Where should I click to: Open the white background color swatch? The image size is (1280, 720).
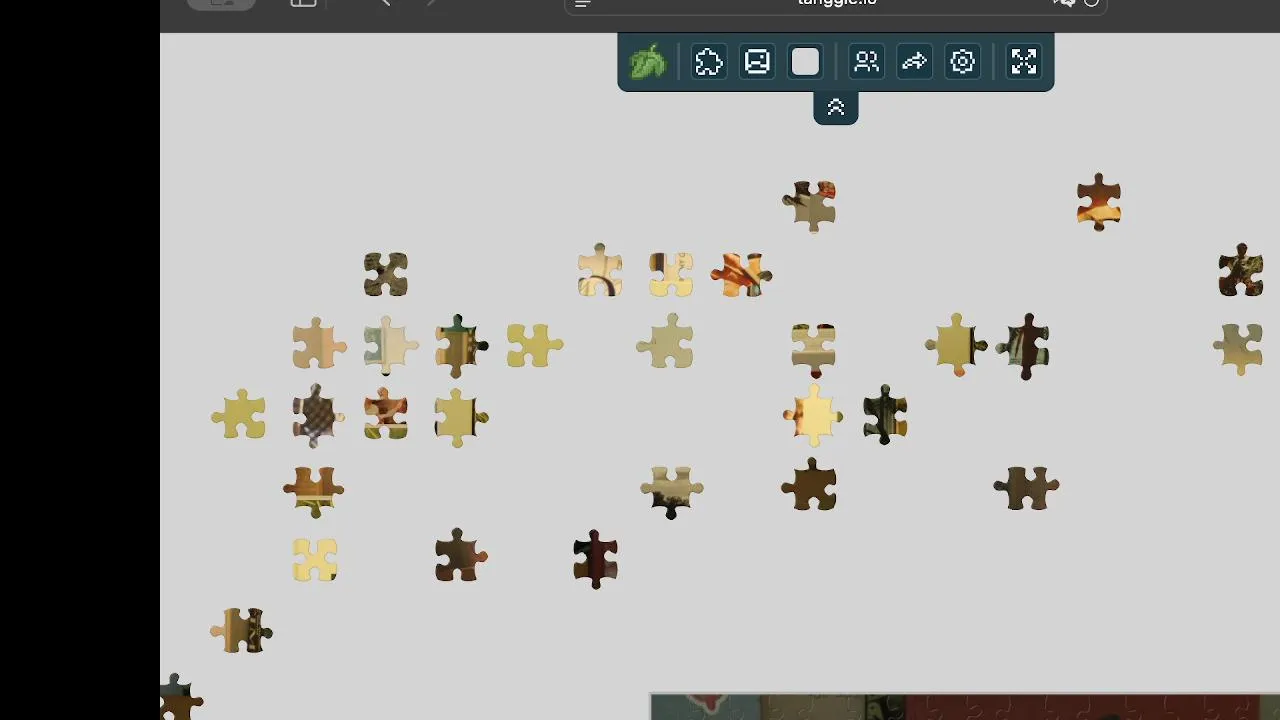point(806,62)
